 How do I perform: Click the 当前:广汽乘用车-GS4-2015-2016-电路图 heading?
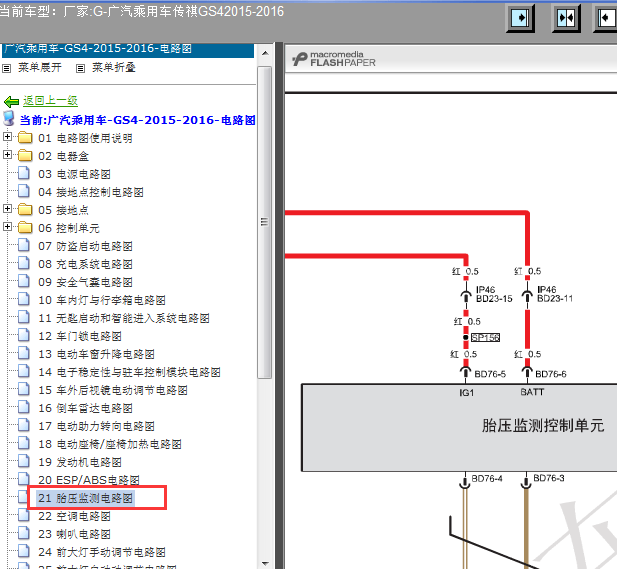pyautogui.click(x=138, y=120)
